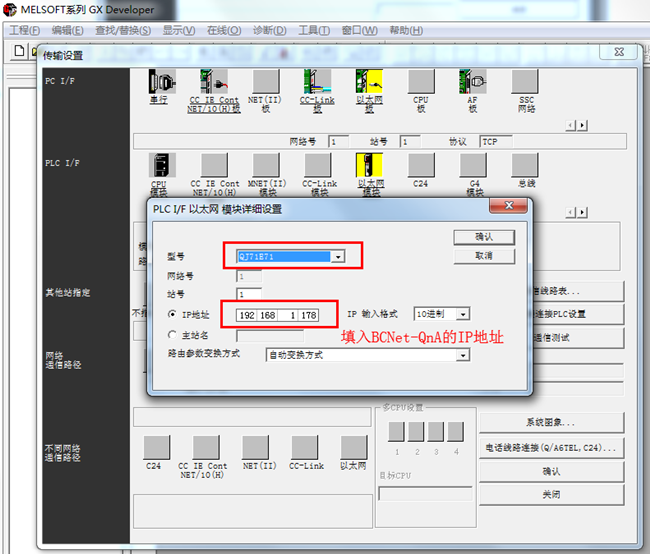Select multi-CPU slot 3

(x=436, y=432)
